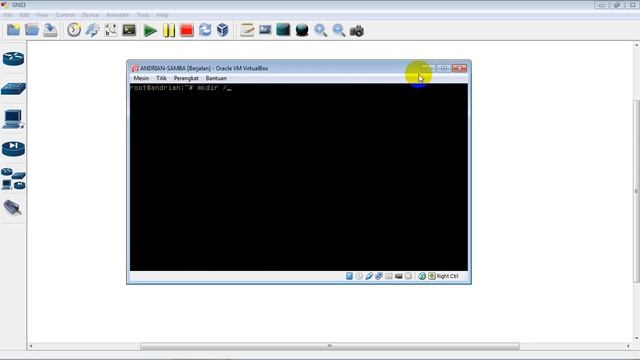
Task: Zoom out with the minus magnifier icon
Action: [x=339, y=31]
